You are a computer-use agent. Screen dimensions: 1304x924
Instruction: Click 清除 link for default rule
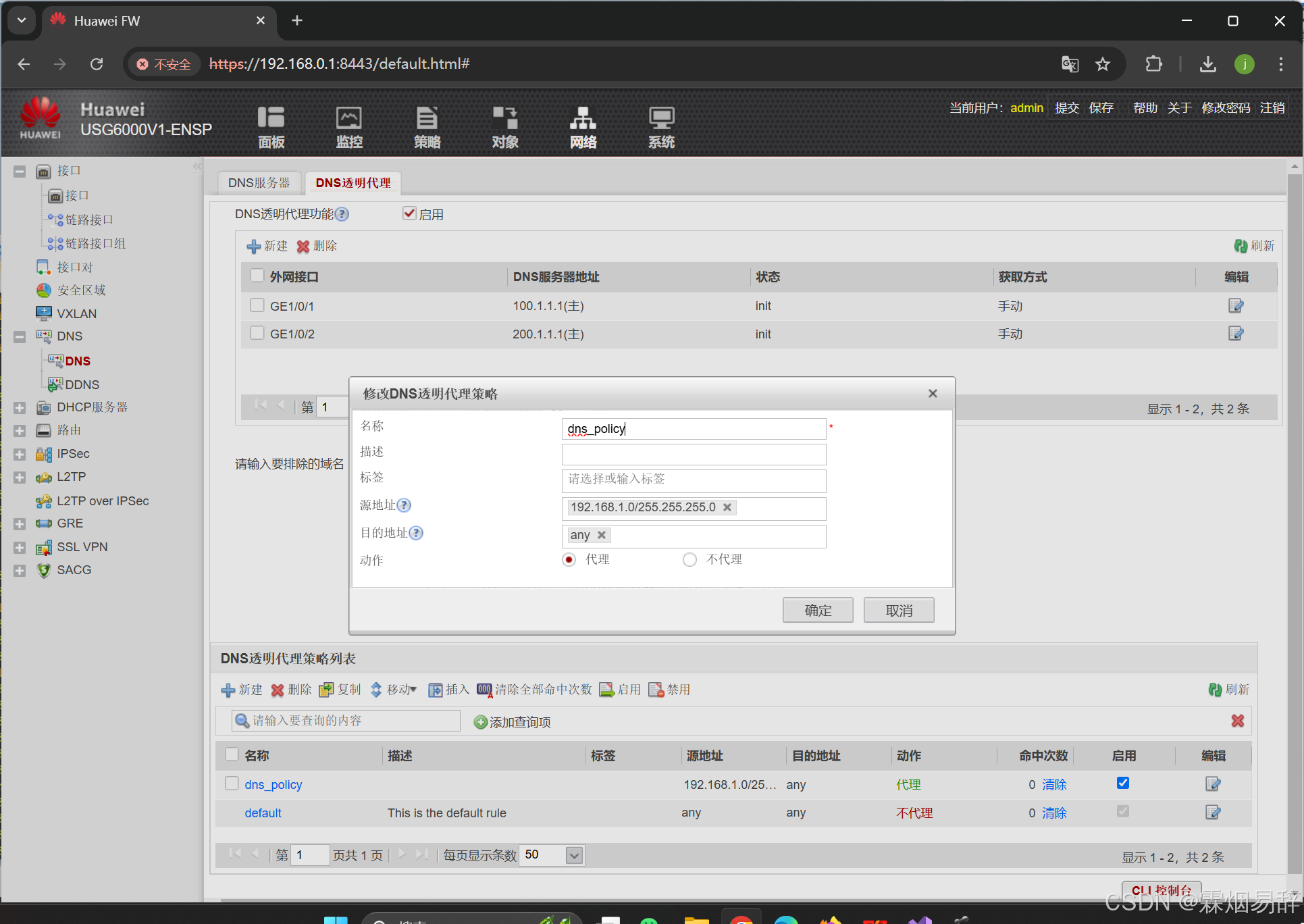coord(1053,813)
